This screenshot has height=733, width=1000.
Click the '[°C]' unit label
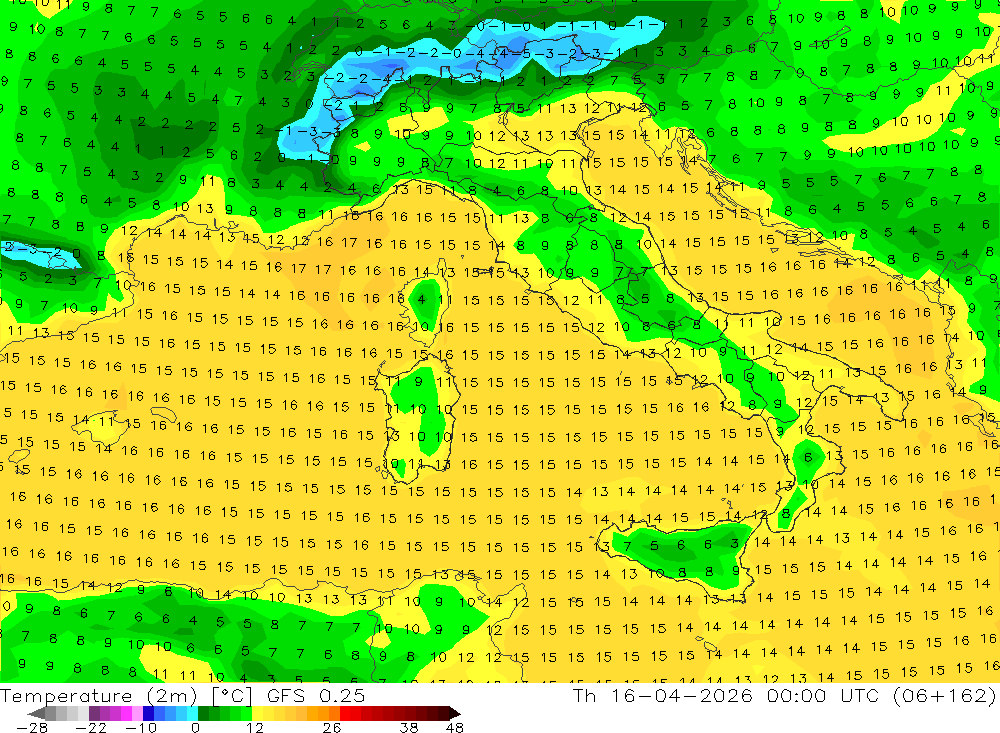tap(232, 696)
